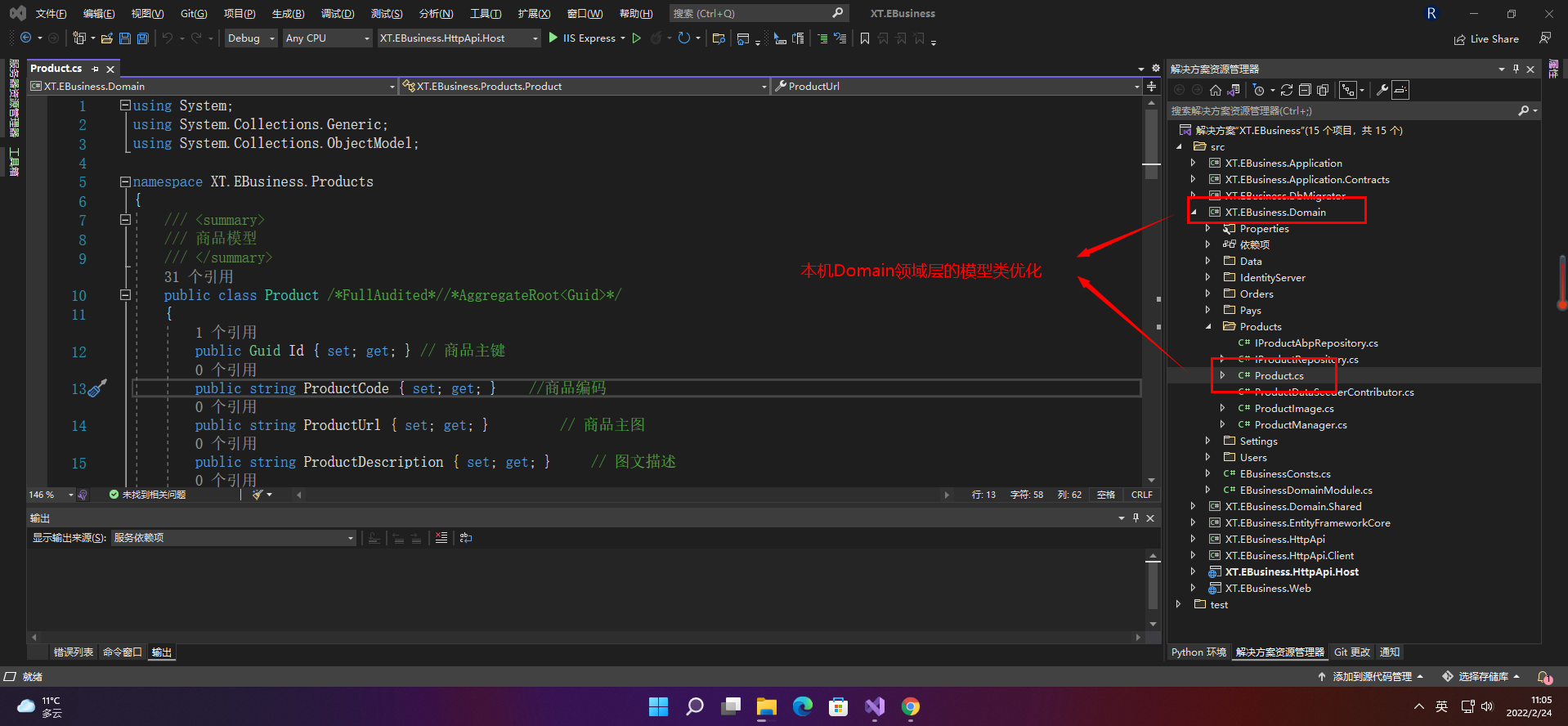Open the output source dropdown showing 服务依赖项
1568x726 pixels.
pos(233,538)
